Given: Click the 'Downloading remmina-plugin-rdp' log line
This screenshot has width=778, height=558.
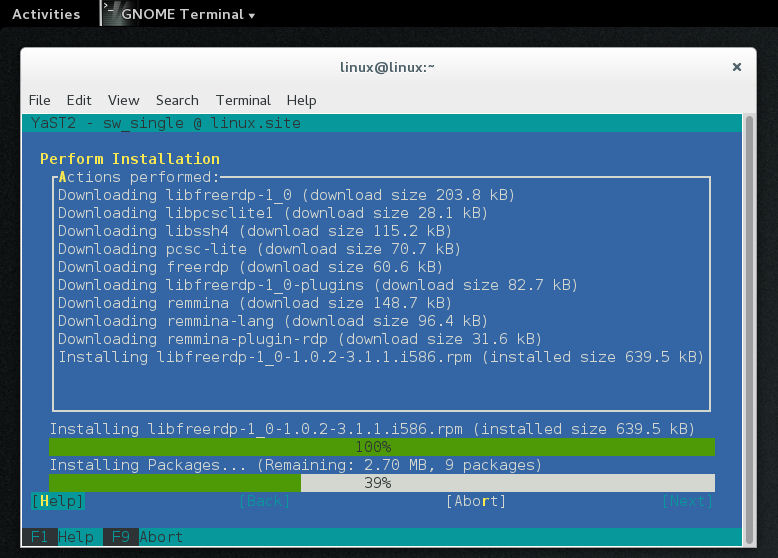Looking at the screenshot, I should [x=300, y=339].
